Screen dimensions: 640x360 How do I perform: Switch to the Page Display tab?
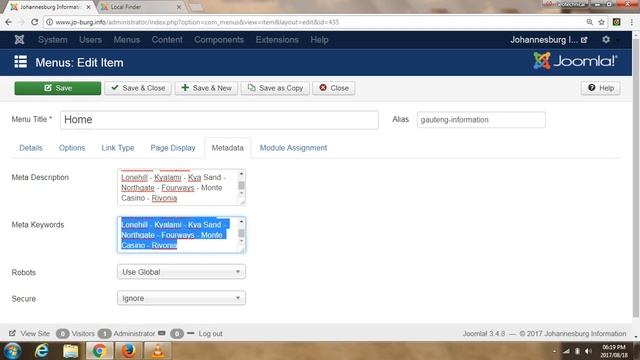point(173,148)
